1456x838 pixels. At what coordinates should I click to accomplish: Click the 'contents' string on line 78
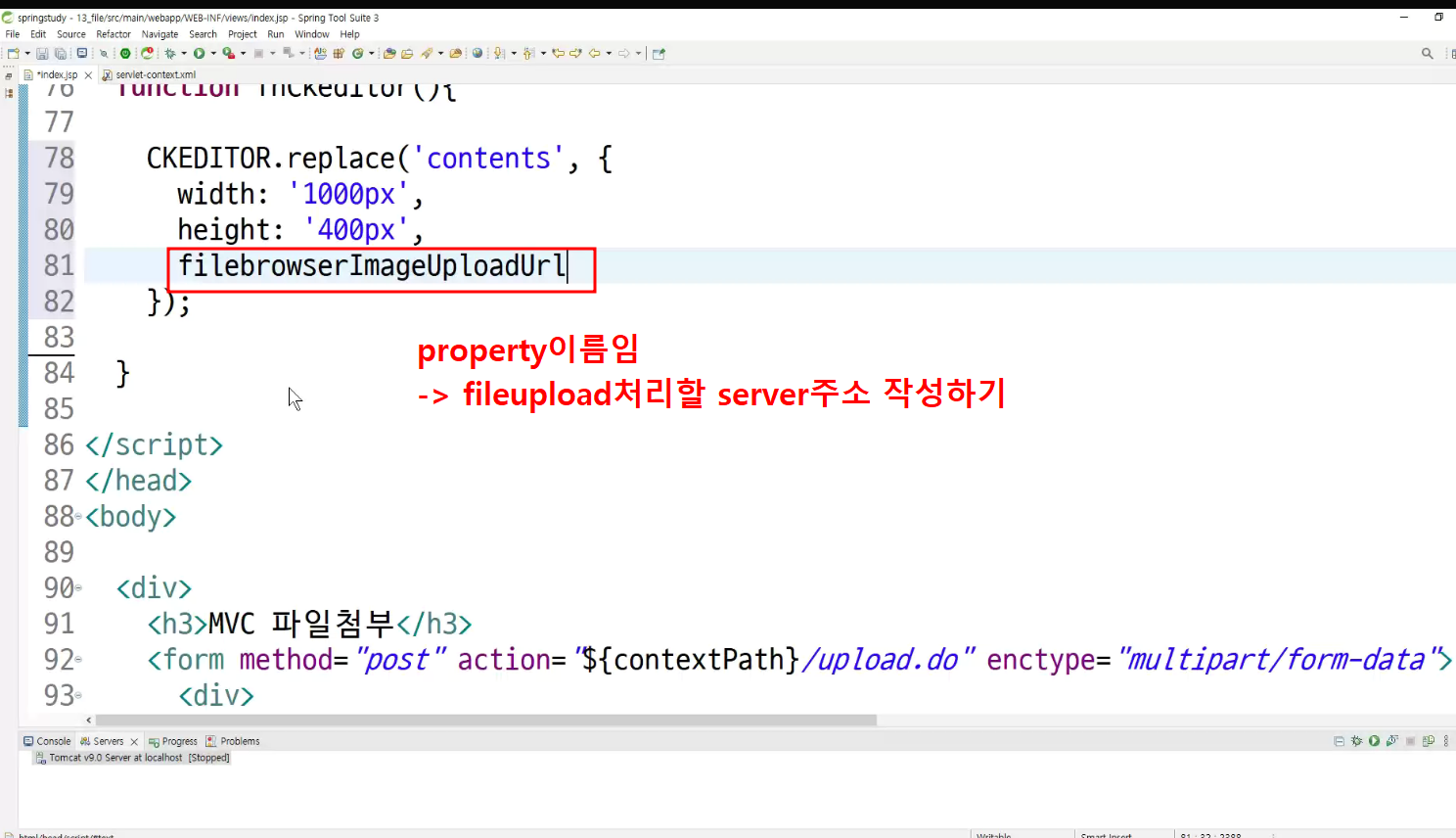coord(488,159)
